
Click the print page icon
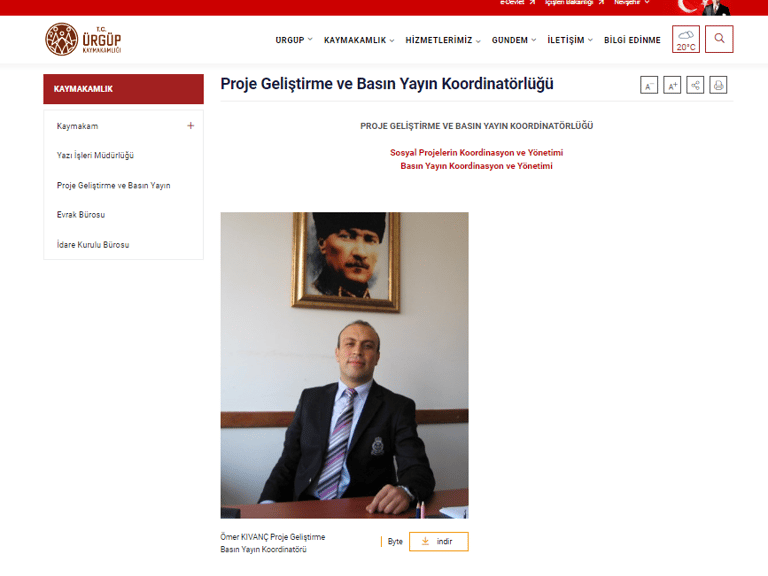[x=718, y=85]
